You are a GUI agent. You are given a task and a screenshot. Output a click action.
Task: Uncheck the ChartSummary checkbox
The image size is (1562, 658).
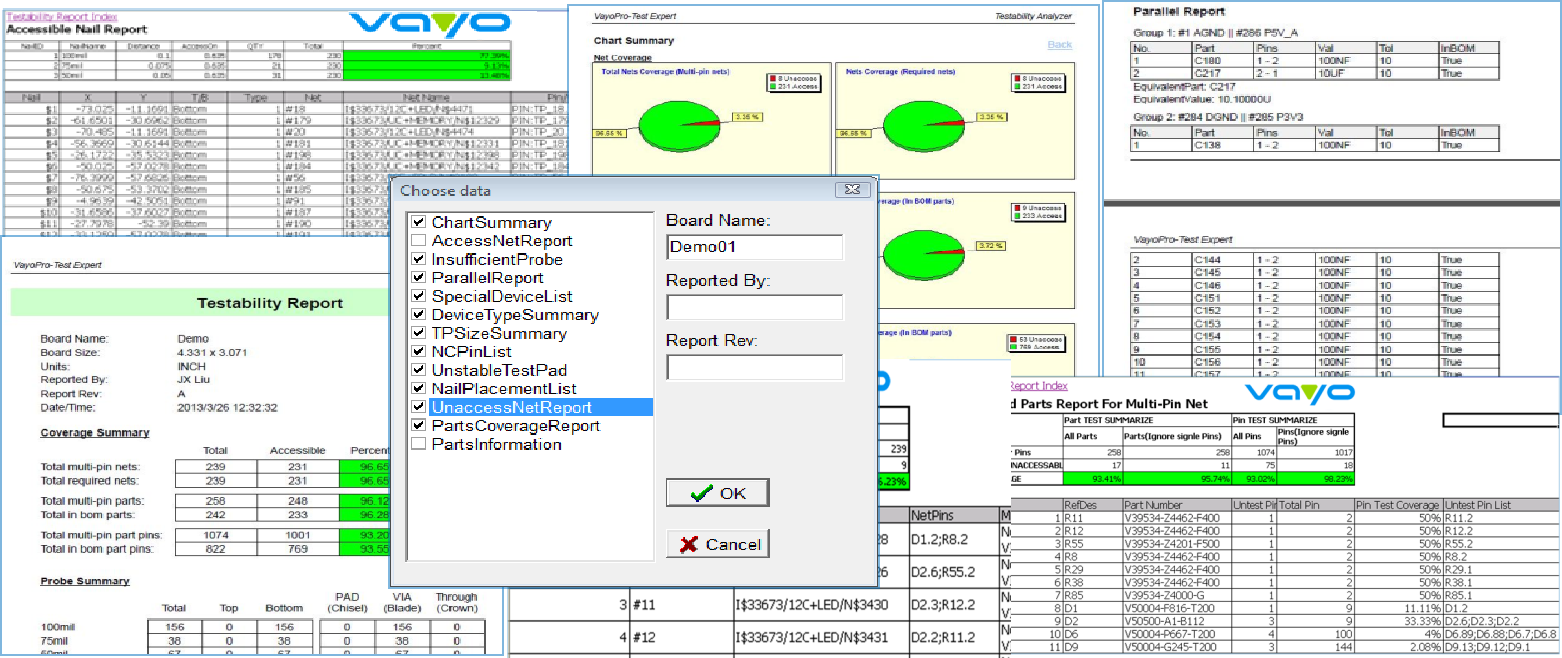[x=419, y=222]
